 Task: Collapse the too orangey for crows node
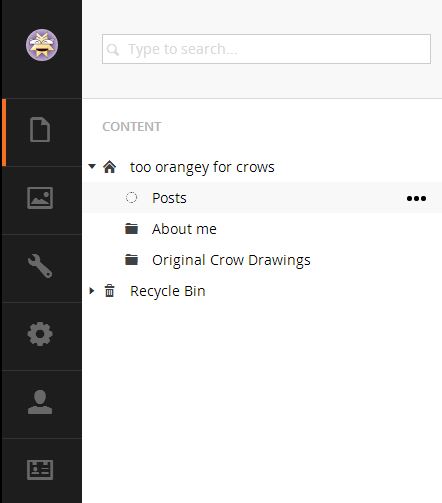click(92, 166)
